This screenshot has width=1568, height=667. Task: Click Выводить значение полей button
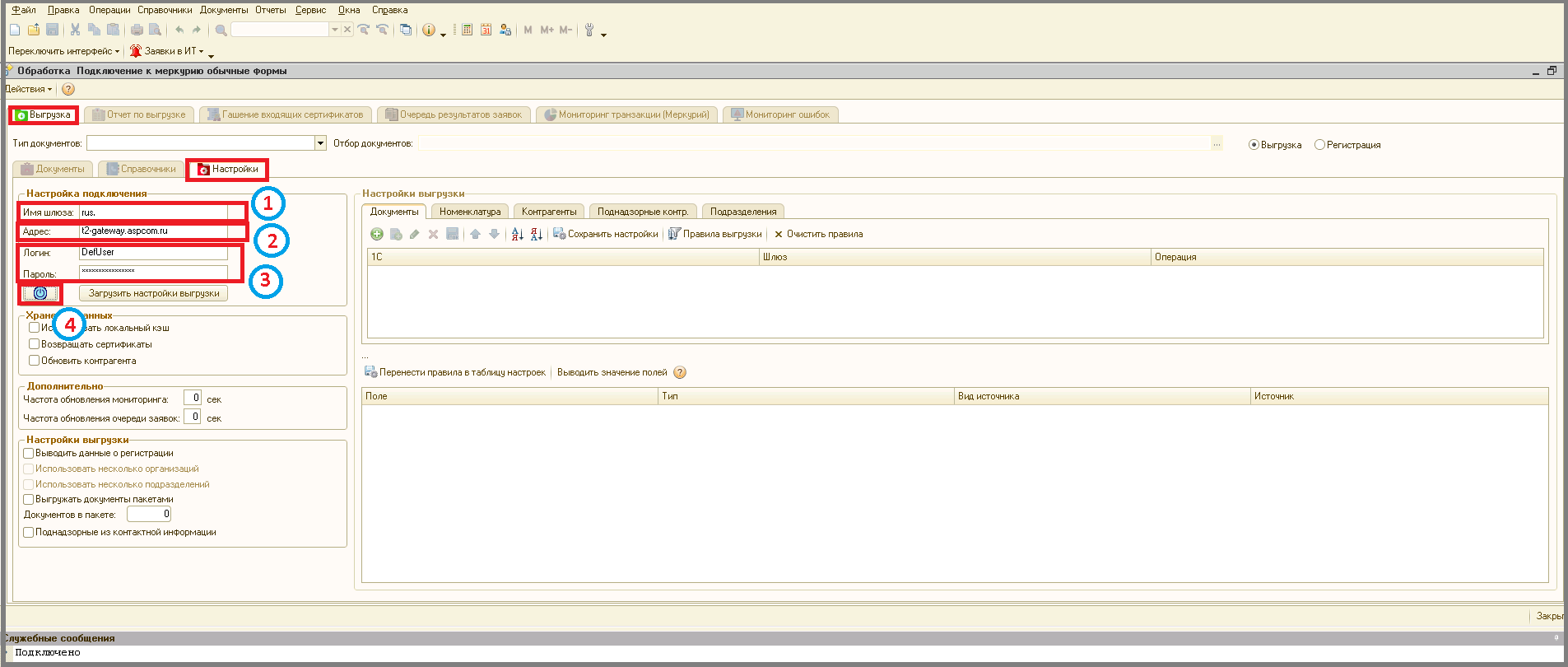(612, 372)
